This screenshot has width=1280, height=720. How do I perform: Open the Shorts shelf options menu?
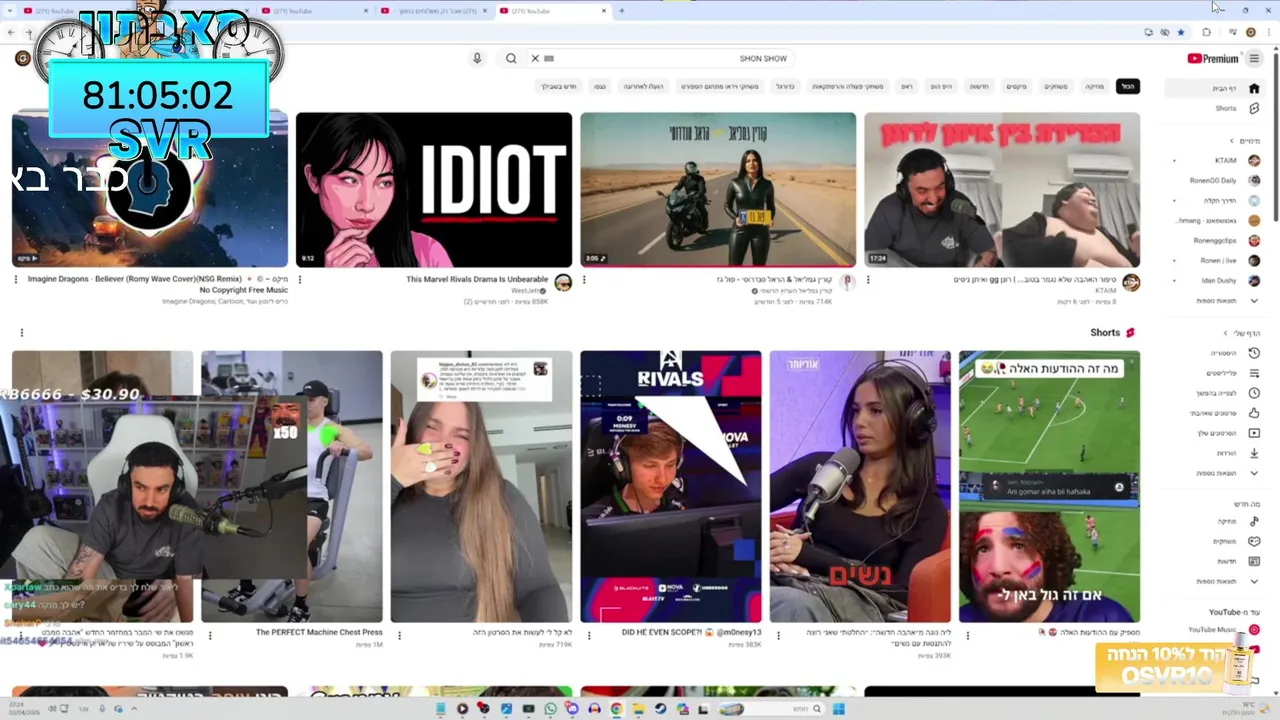[x=21, y=333]
